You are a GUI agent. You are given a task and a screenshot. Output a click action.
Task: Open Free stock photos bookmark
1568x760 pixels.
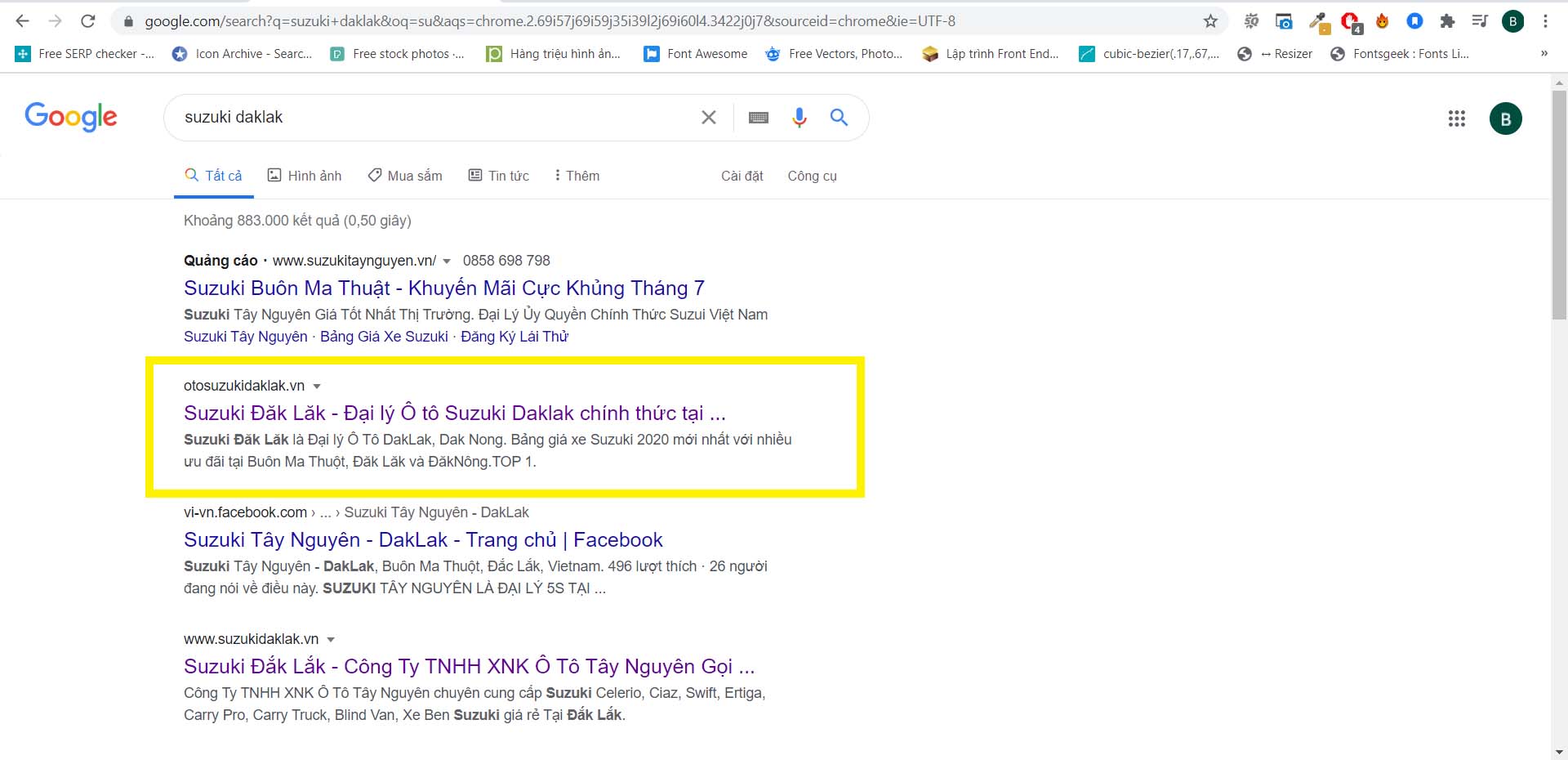coord(397,54)
